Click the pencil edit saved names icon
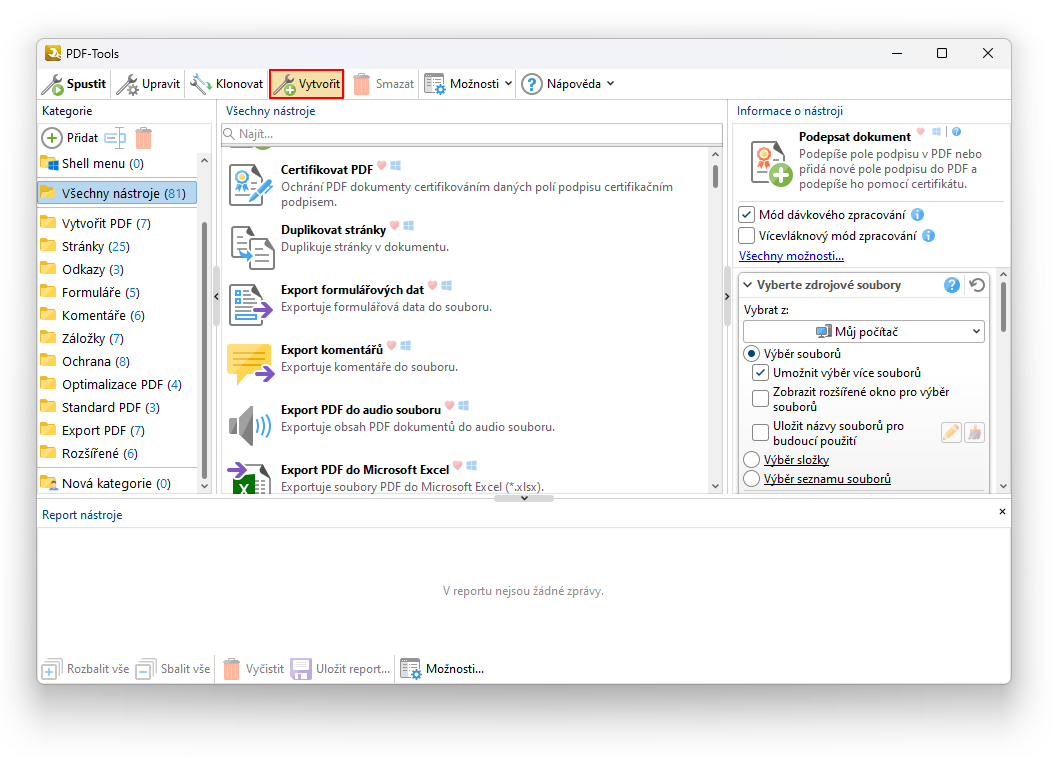The height and width of the screenshot is (757, 1053). (x=951, y=433)
